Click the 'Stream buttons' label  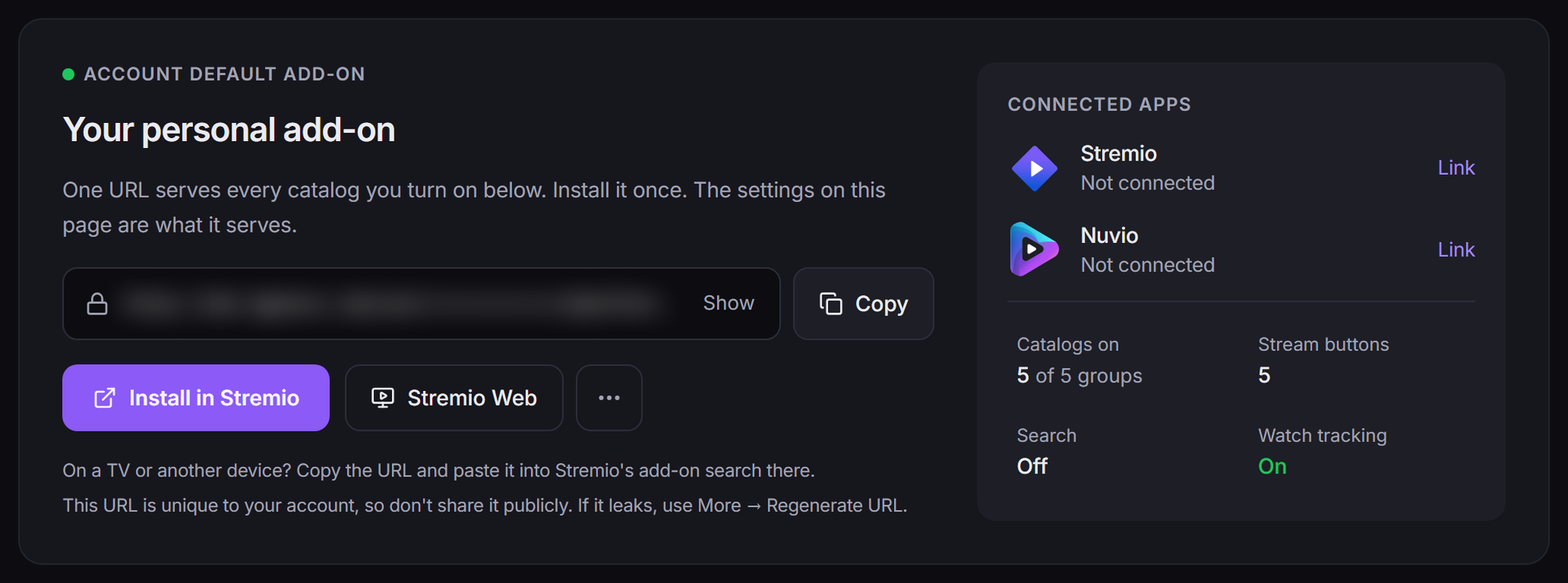tap(1323, 345)
